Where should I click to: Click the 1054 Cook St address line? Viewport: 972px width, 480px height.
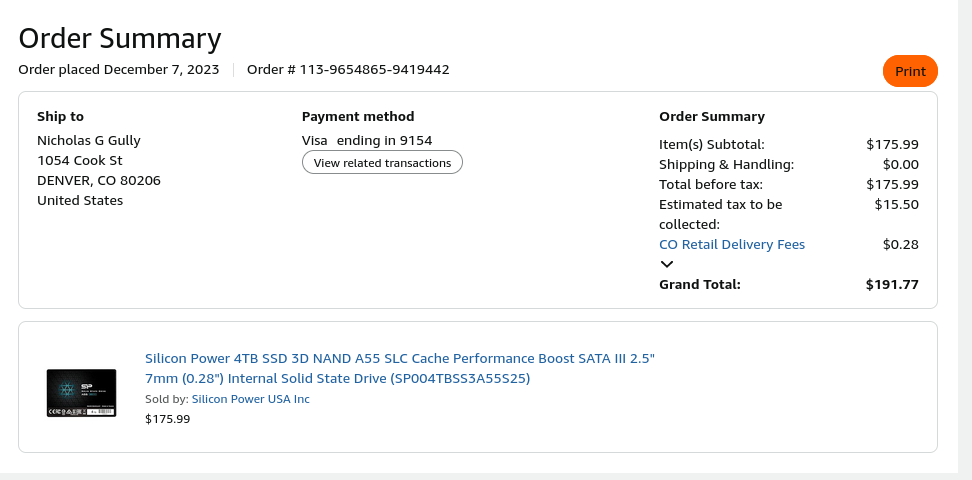[80, 160]
